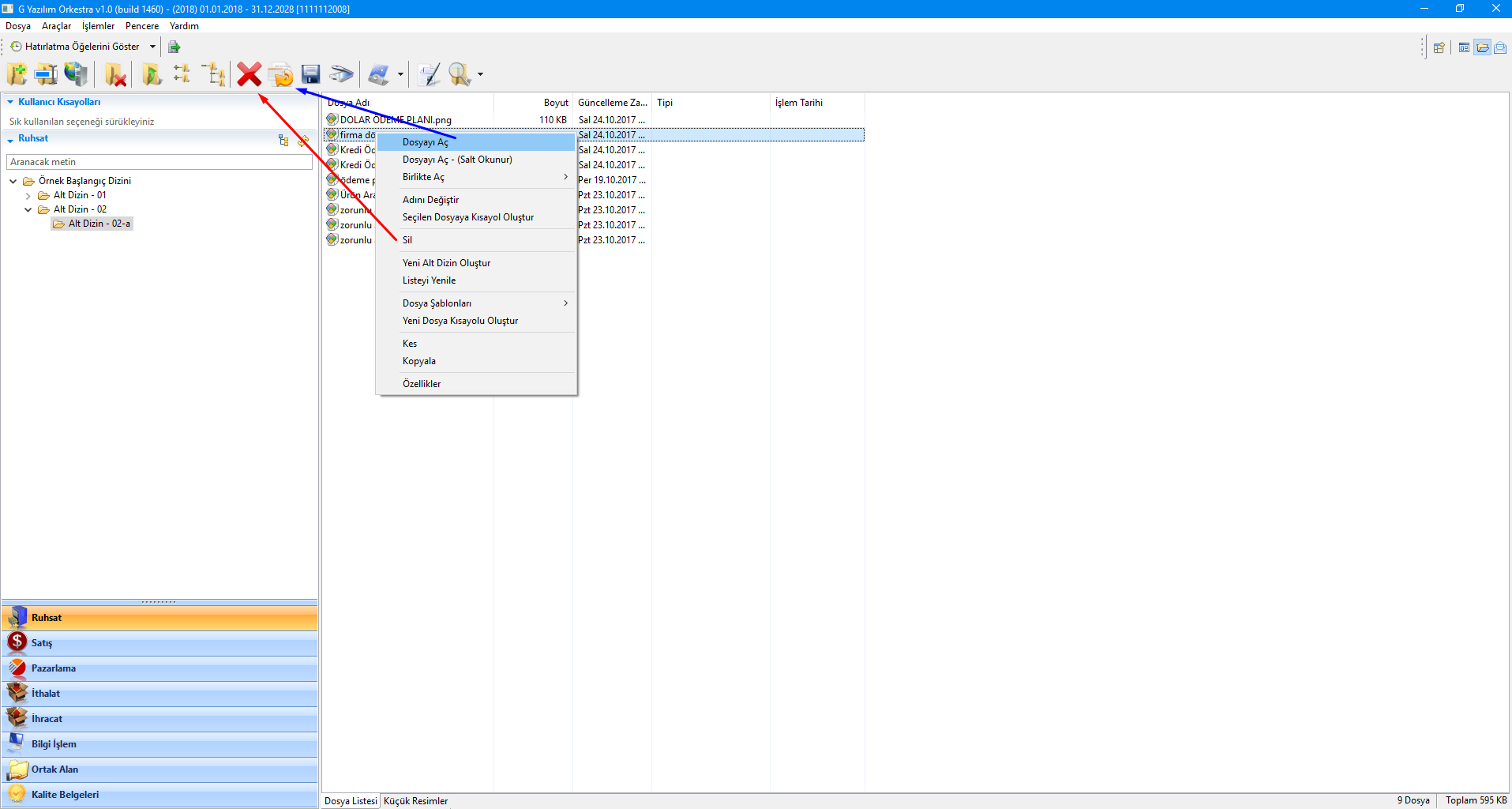Click the Aranacak metin search field

[159, 162]
